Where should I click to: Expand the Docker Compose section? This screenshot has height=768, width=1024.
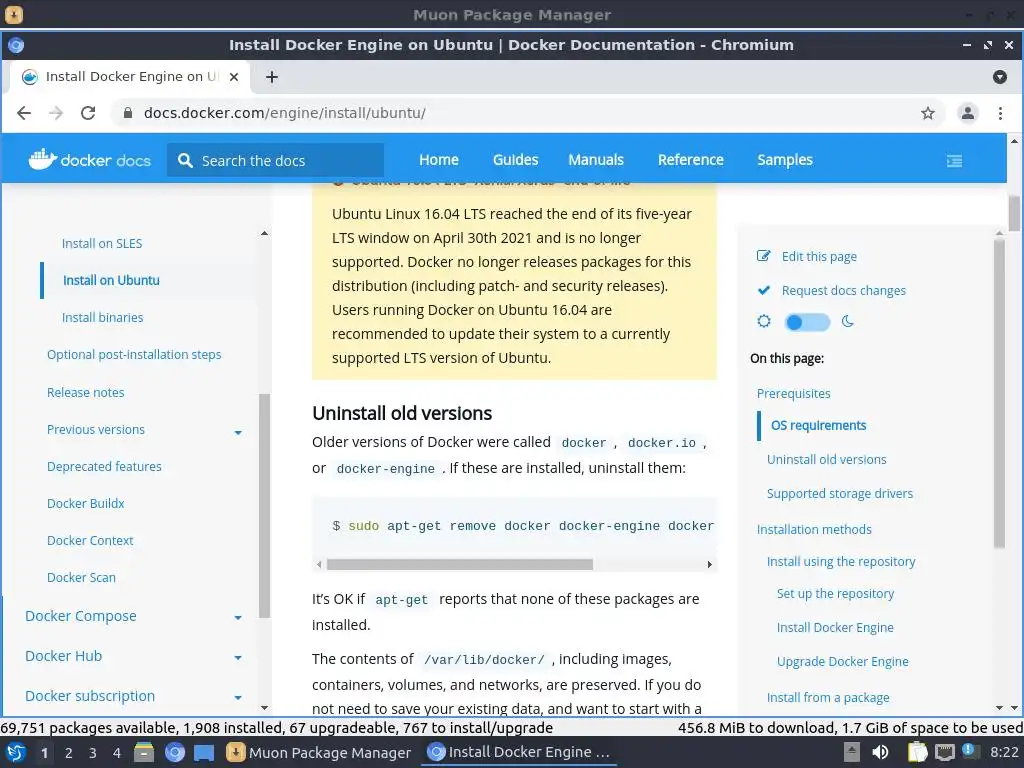(x=238, y=618)
